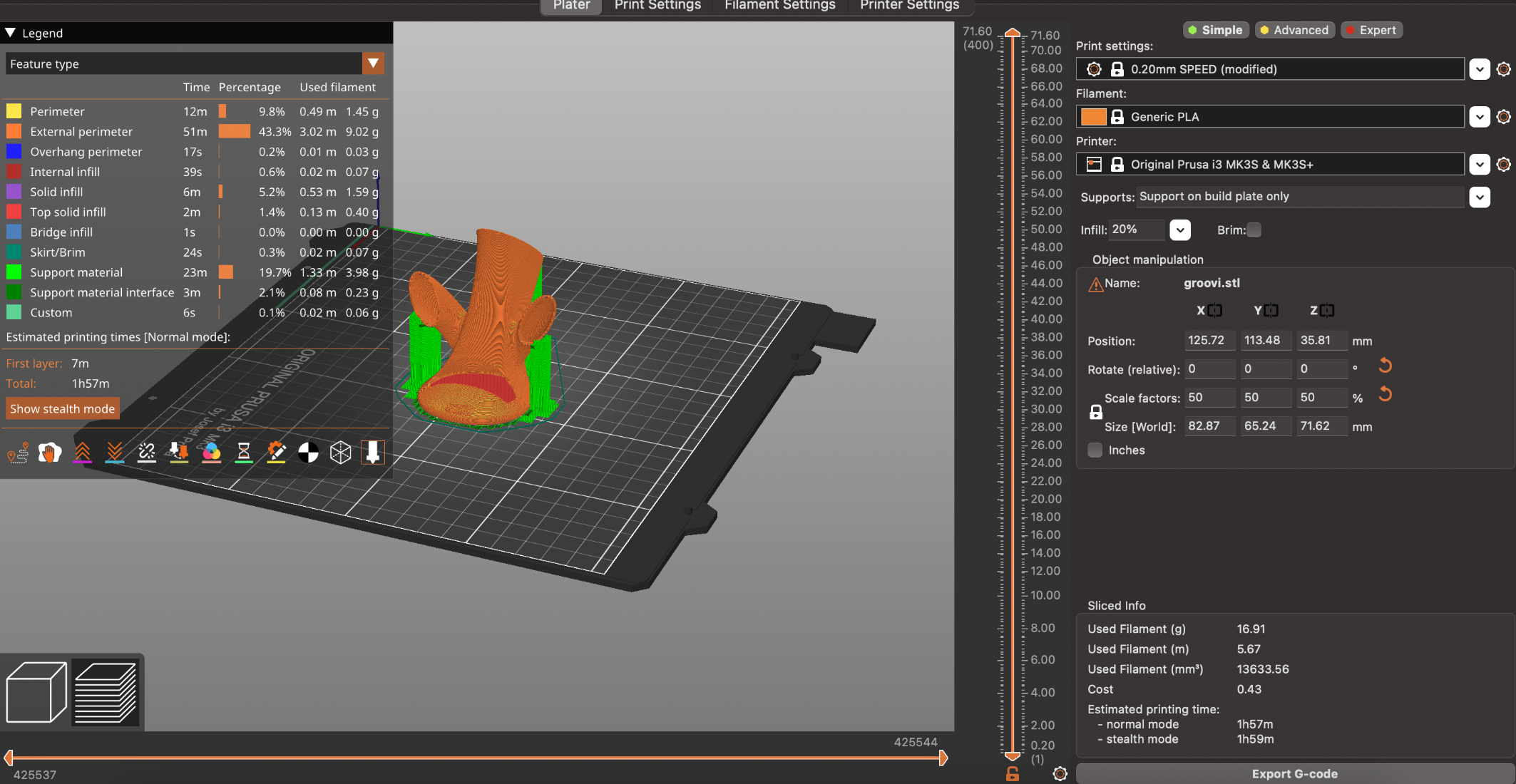The width and height of the screenshot is (1516, 784).
Task: Toggle travel moves visibility icon
Action: 18,453
